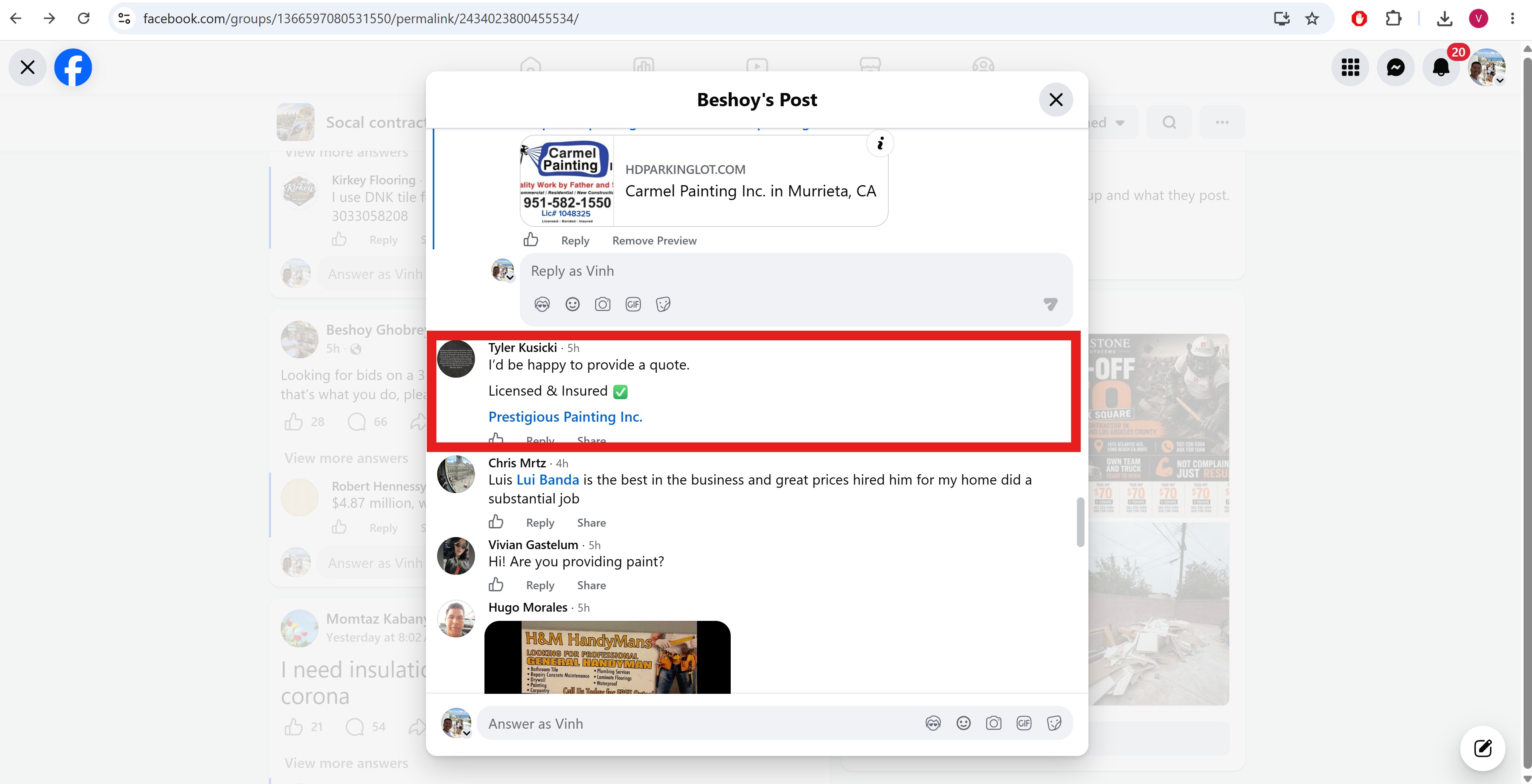
Task: Share Chris Mrtz's comment
Action: coord(591,523)
